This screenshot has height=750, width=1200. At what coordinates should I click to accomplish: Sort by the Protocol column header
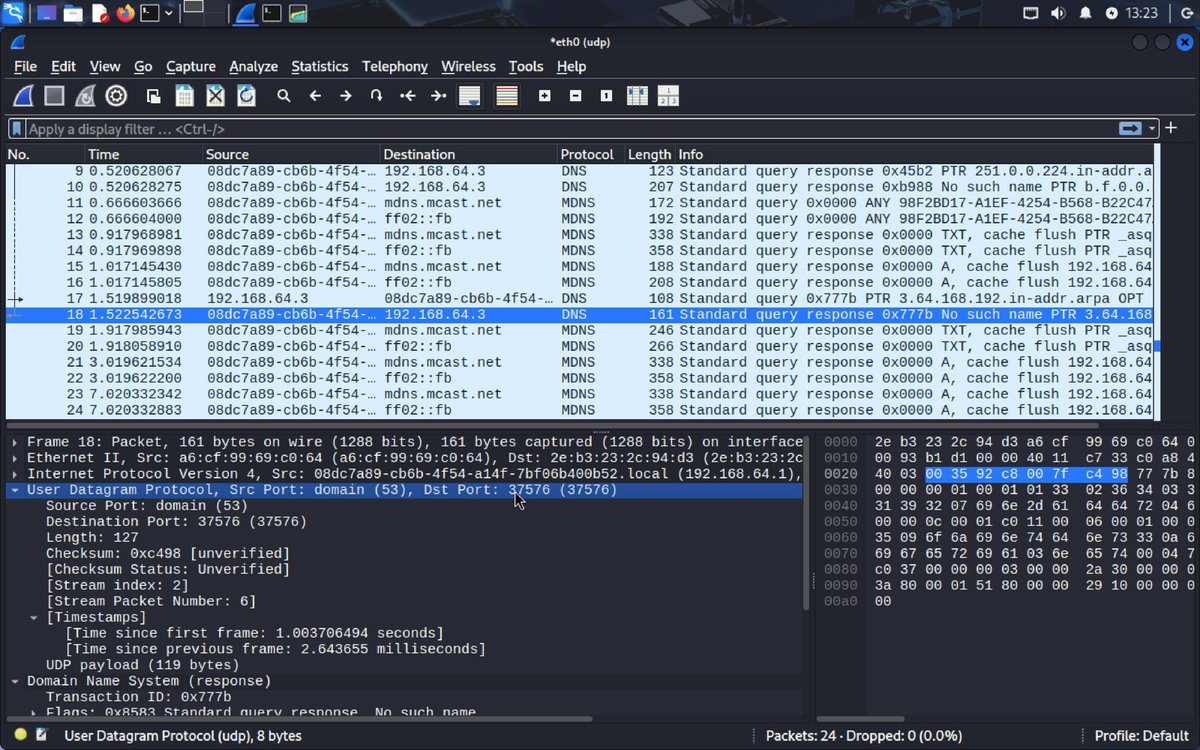(590, 154)
